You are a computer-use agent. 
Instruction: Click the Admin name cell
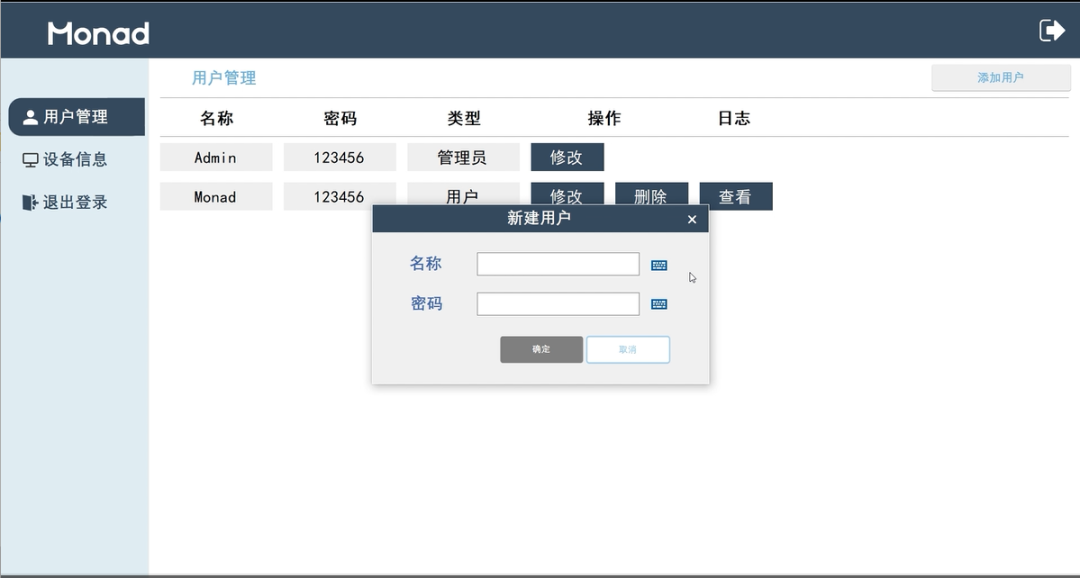tap(216, 157)
